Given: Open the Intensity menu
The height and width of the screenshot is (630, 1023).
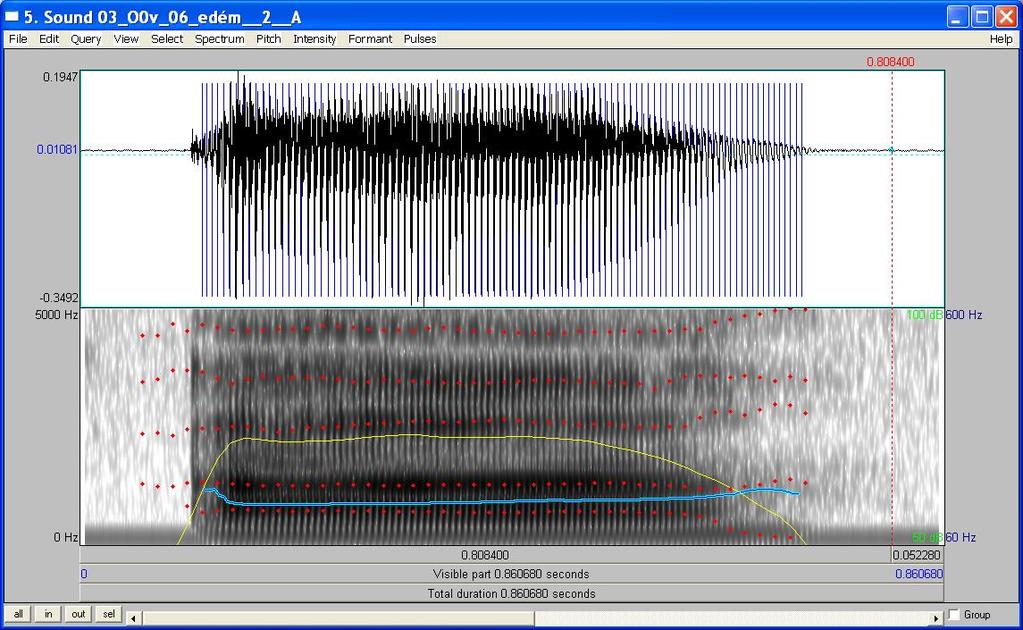Looking at the screenshot, I should coord(314,39).
